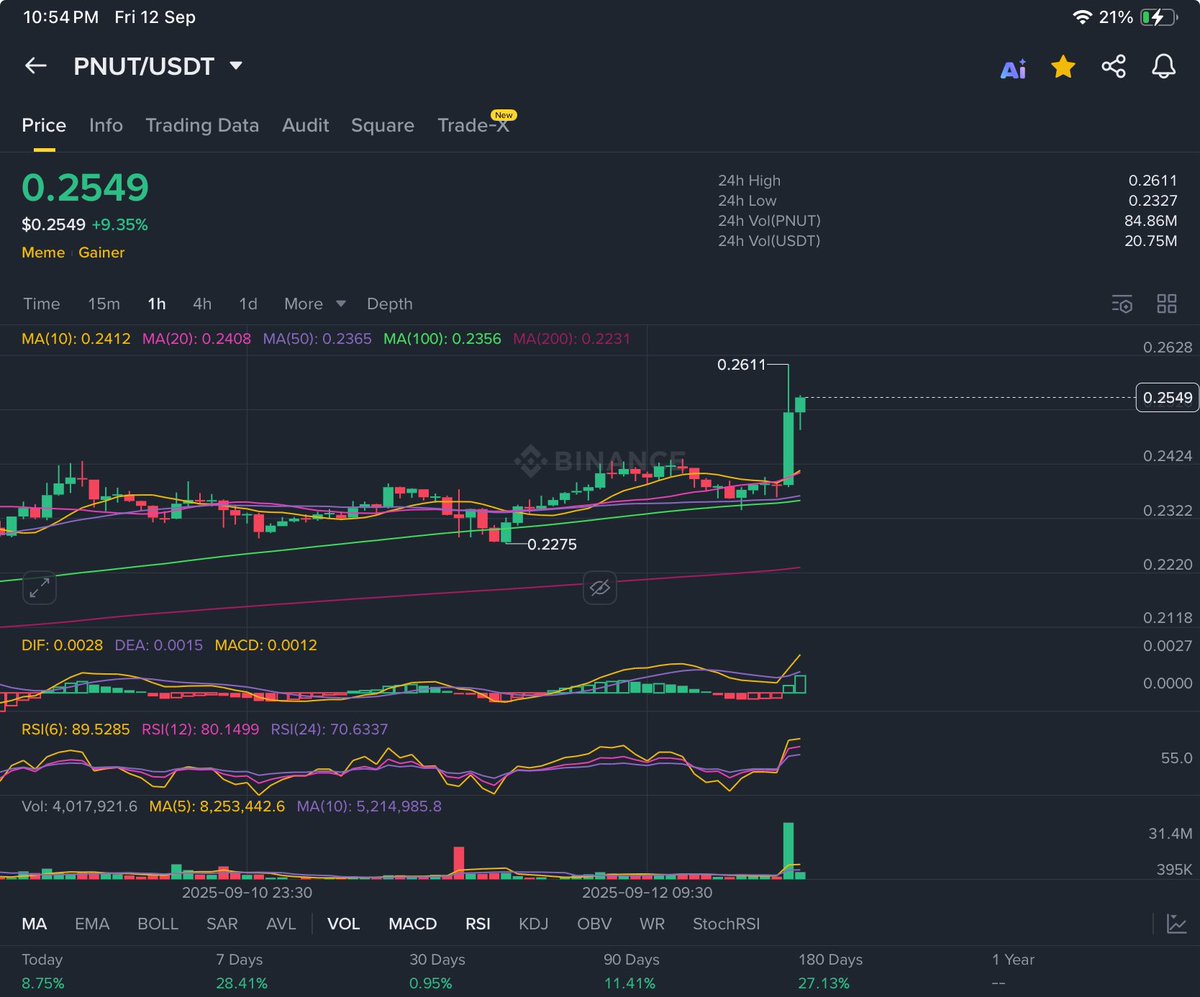Tap the MA(20): 0.2408 legend
This screenshot has width=1200, height=997.
click(197, 339)
